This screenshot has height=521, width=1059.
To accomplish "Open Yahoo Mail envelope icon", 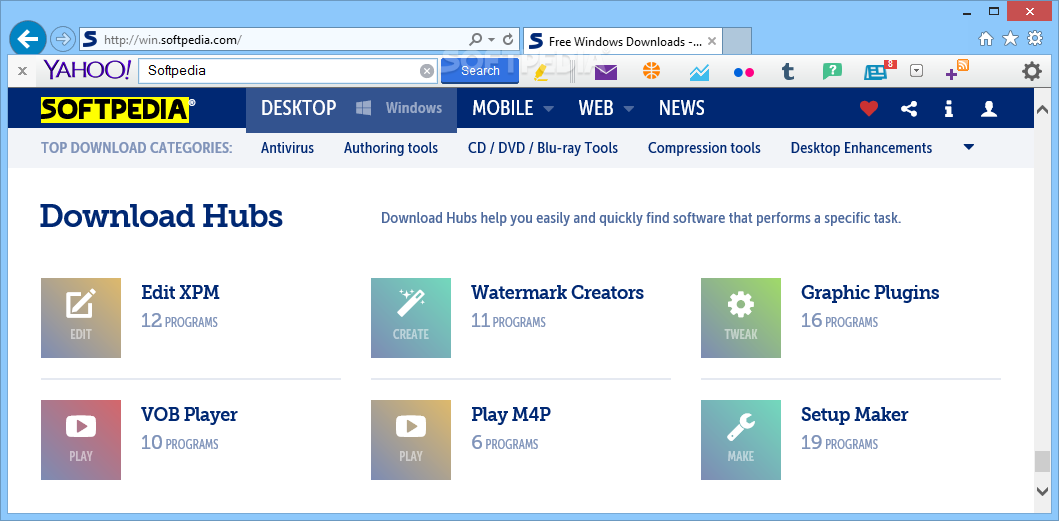I will (x=606, y=71).
